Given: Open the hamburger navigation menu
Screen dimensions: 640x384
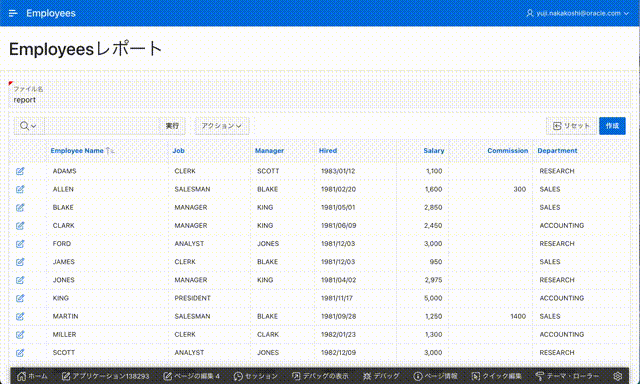Looking at the screenshot, I should (13, 13).
